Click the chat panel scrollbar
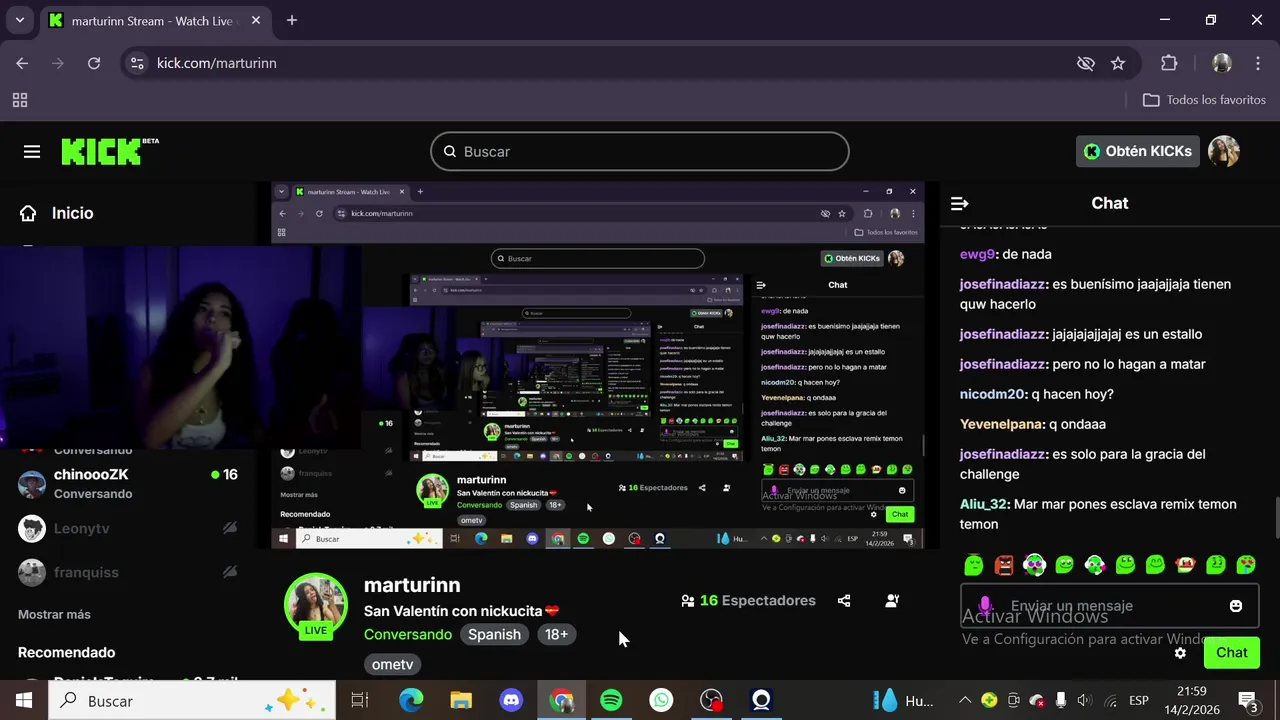This screenshot has width=1280, height=720. point(1277,517)
